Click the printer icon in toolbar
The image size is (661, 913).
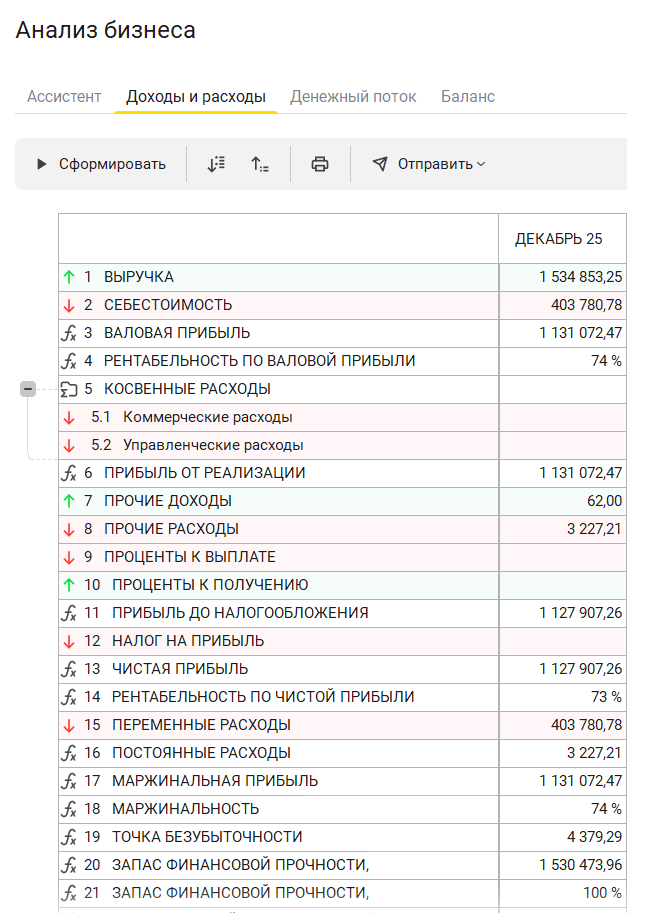[x=320, y=164]
